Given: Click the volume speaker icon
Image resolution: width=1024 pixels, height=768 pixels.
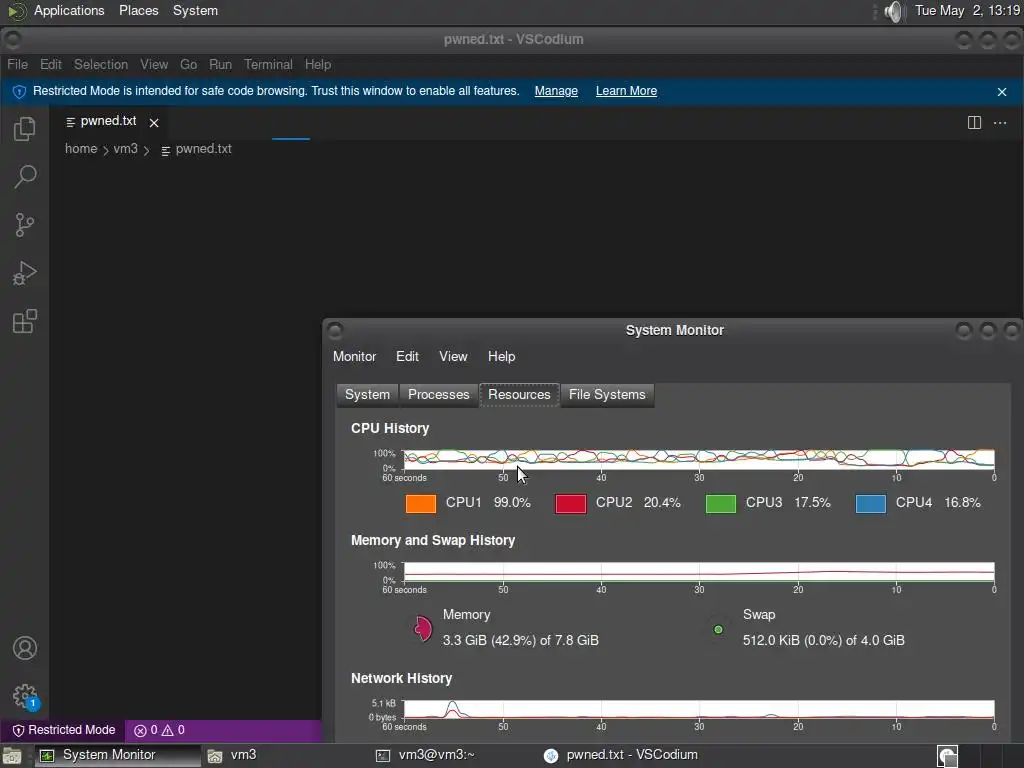Looking at the screenshot, I should click(893, 11).
